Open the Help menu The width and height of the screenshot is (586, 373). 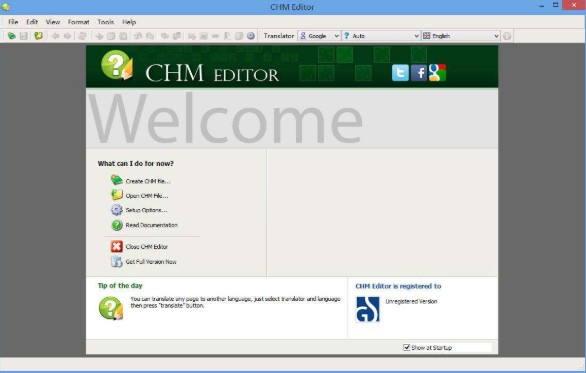(x=129, y=22)
